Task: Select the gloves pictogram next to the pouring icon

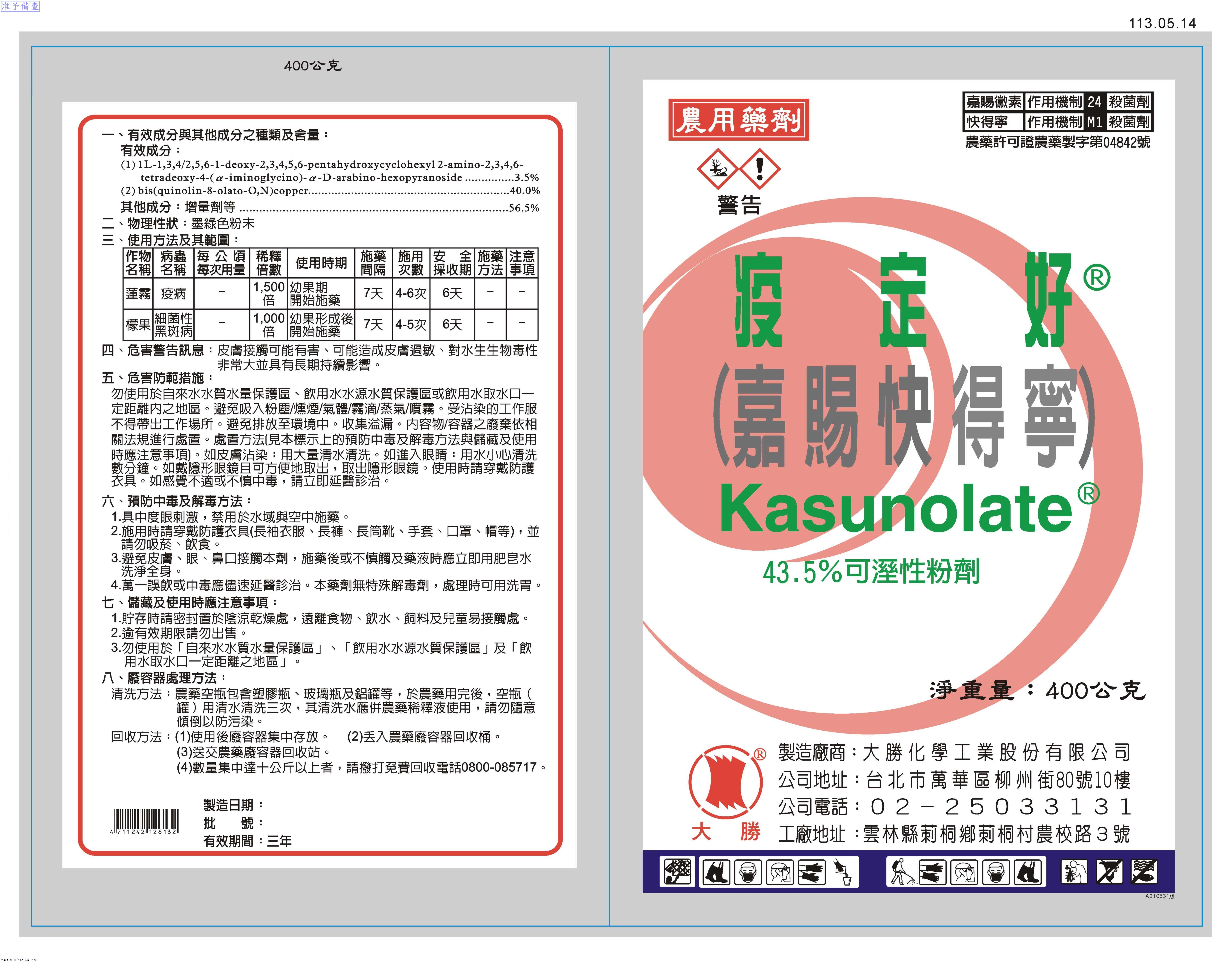Action: (812, 872)
